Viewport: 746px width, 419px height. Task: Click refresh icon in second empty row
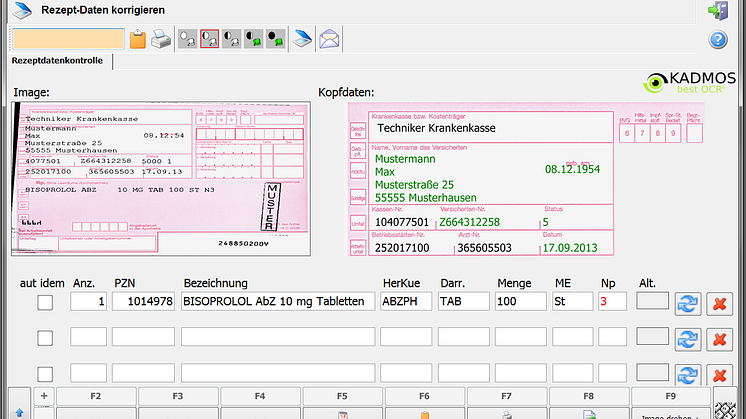(x=688, y=340)
